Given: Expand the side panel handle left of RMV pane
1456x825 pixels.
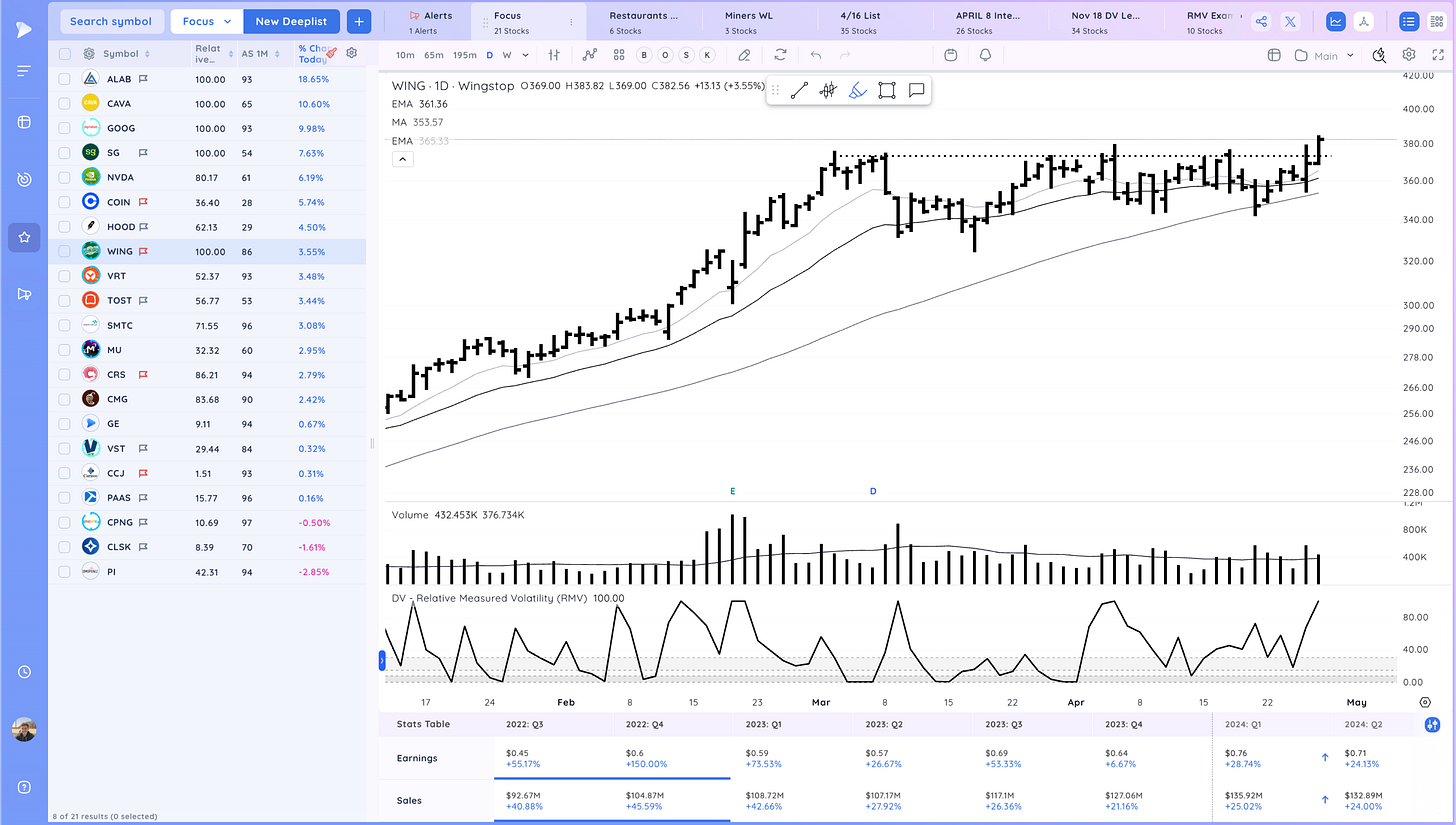Looking at the screenshot, I should 381,660.
